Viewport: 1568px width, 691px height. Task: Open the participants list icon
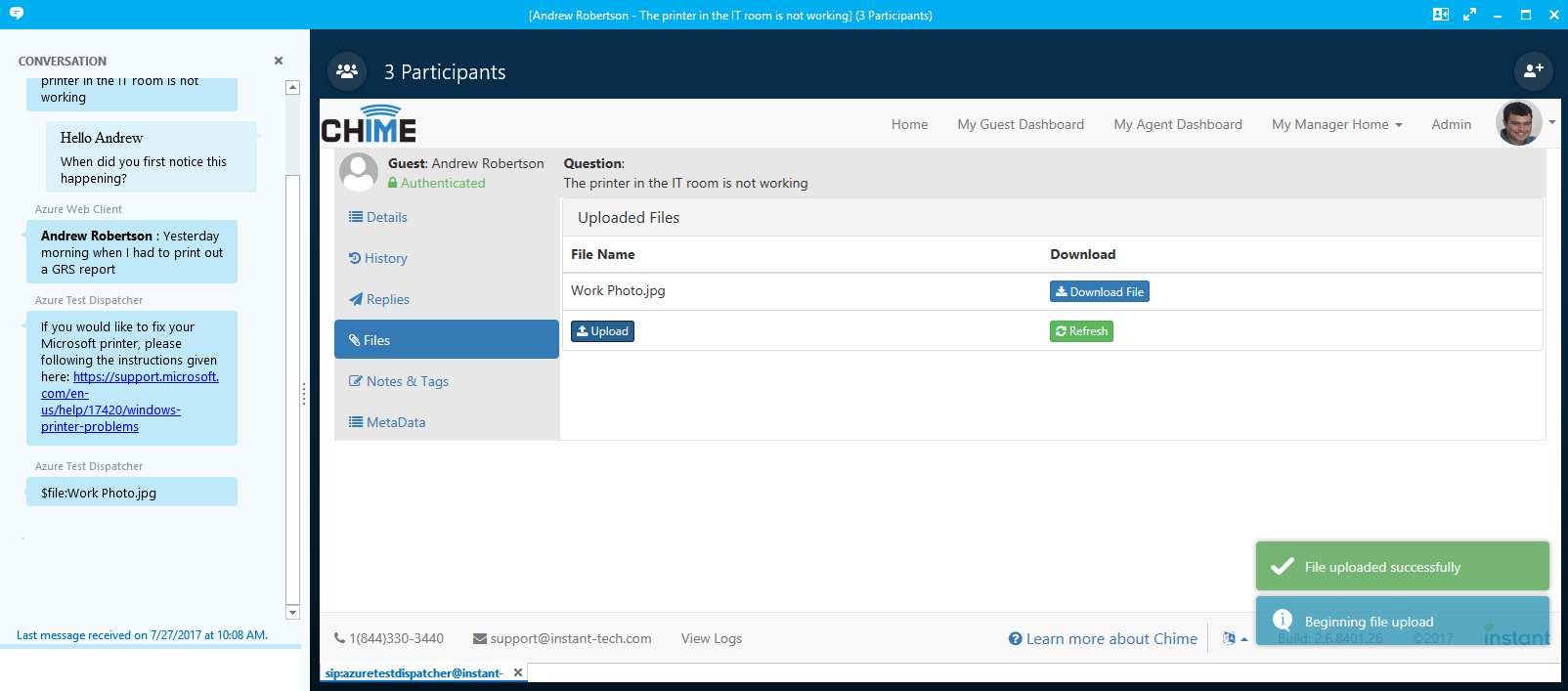pyautogui.click(x=347, y=71)
